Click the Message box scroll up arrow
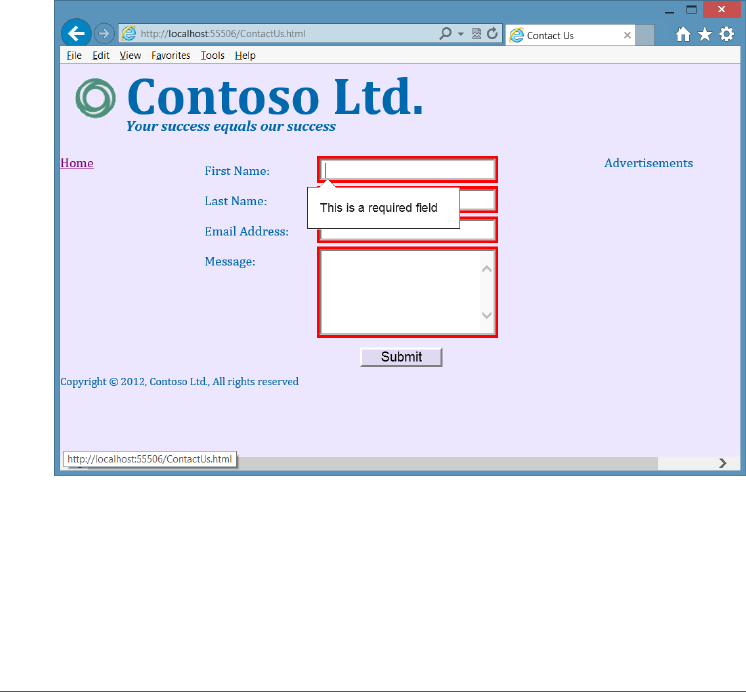 (x=487, y=269)
